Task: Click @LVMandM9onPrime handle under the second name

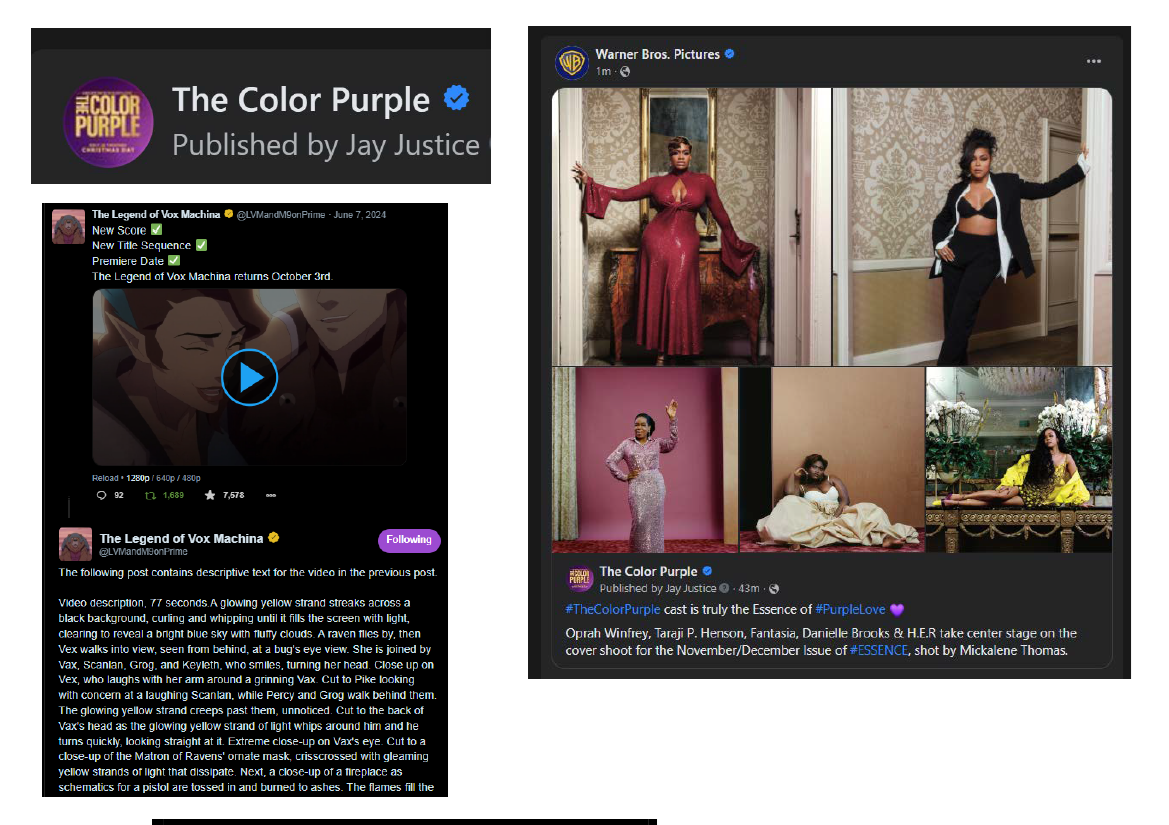Action: 143,552
